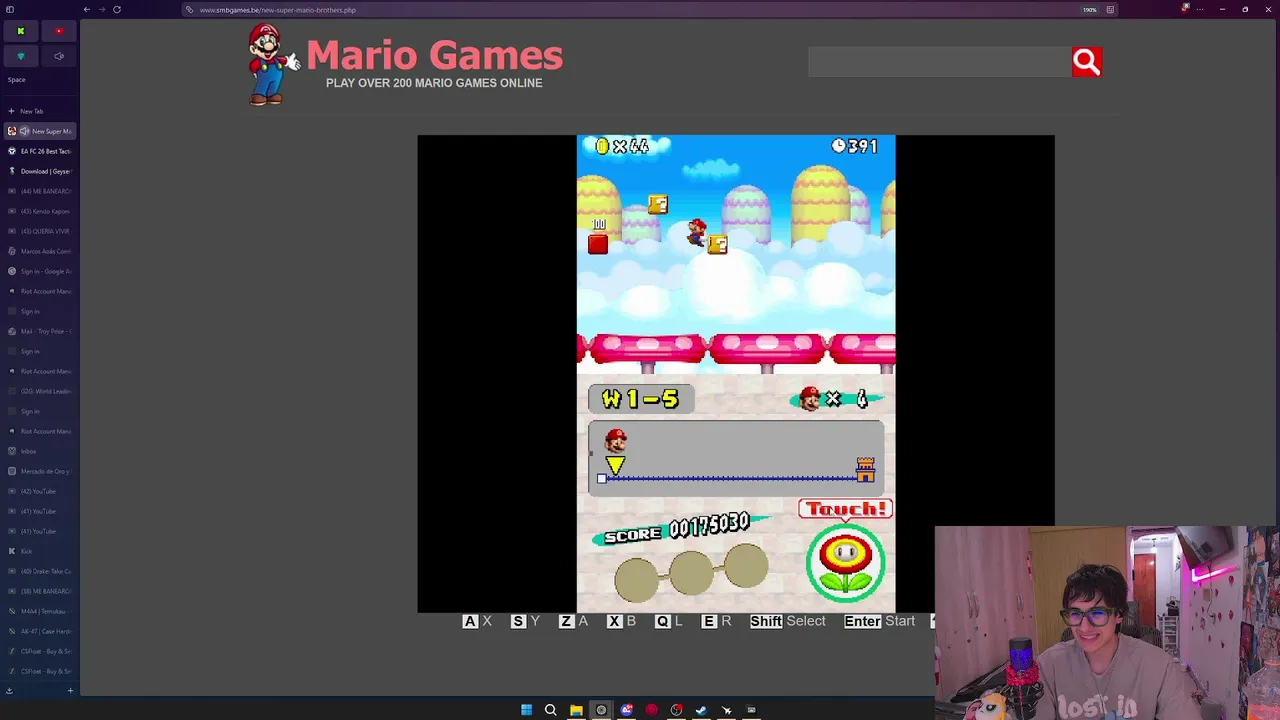Image resolution: width=1280 pixels, height=720 pixels.
Task: Open Steam from the taskbar
Action: [701, 710]
